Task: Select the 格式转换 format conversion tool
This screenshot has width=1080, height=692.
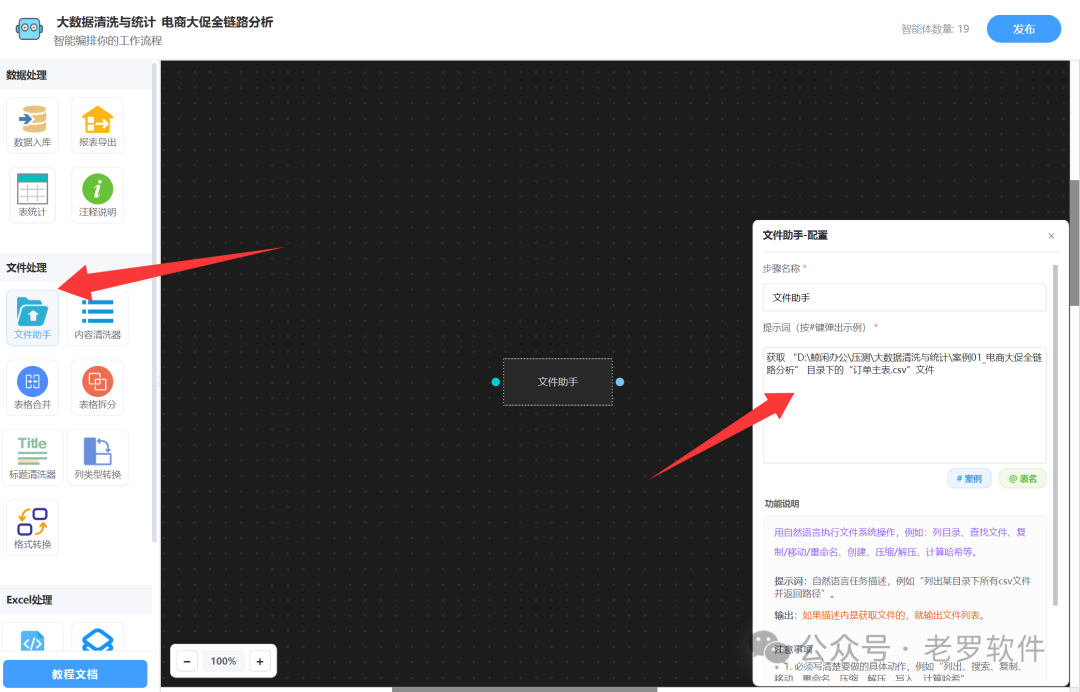Action: pyautogui.click(x=32, y=527)
